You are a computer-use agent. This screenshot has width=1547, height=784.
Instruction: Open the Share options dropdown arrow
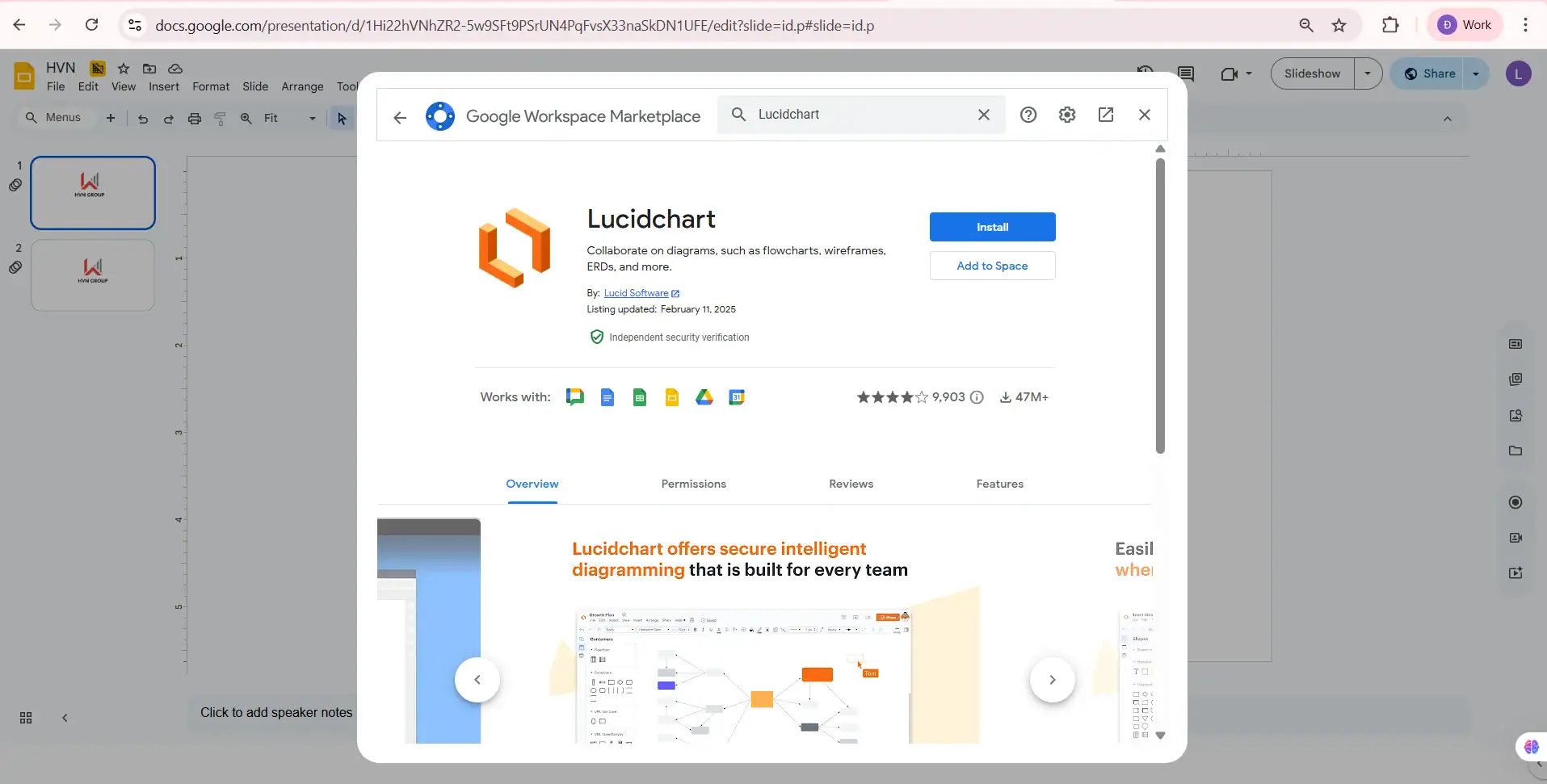pos(1476,73)
